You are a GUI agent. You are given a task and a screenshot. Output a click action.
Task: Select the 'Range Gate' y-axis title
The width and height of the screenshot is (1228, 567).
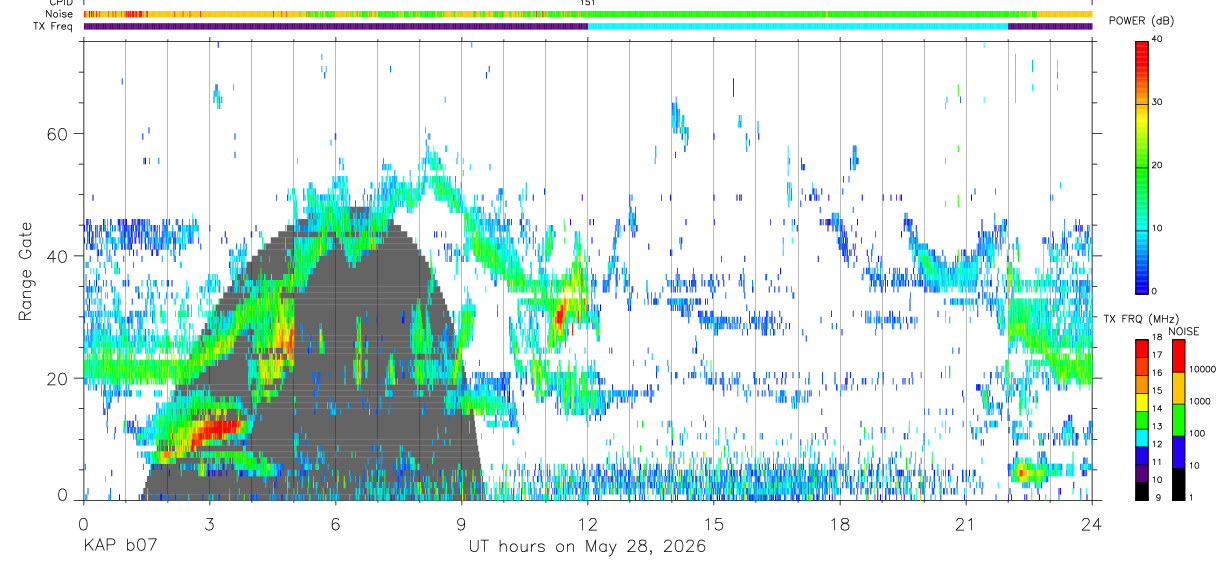coord(26,272)
